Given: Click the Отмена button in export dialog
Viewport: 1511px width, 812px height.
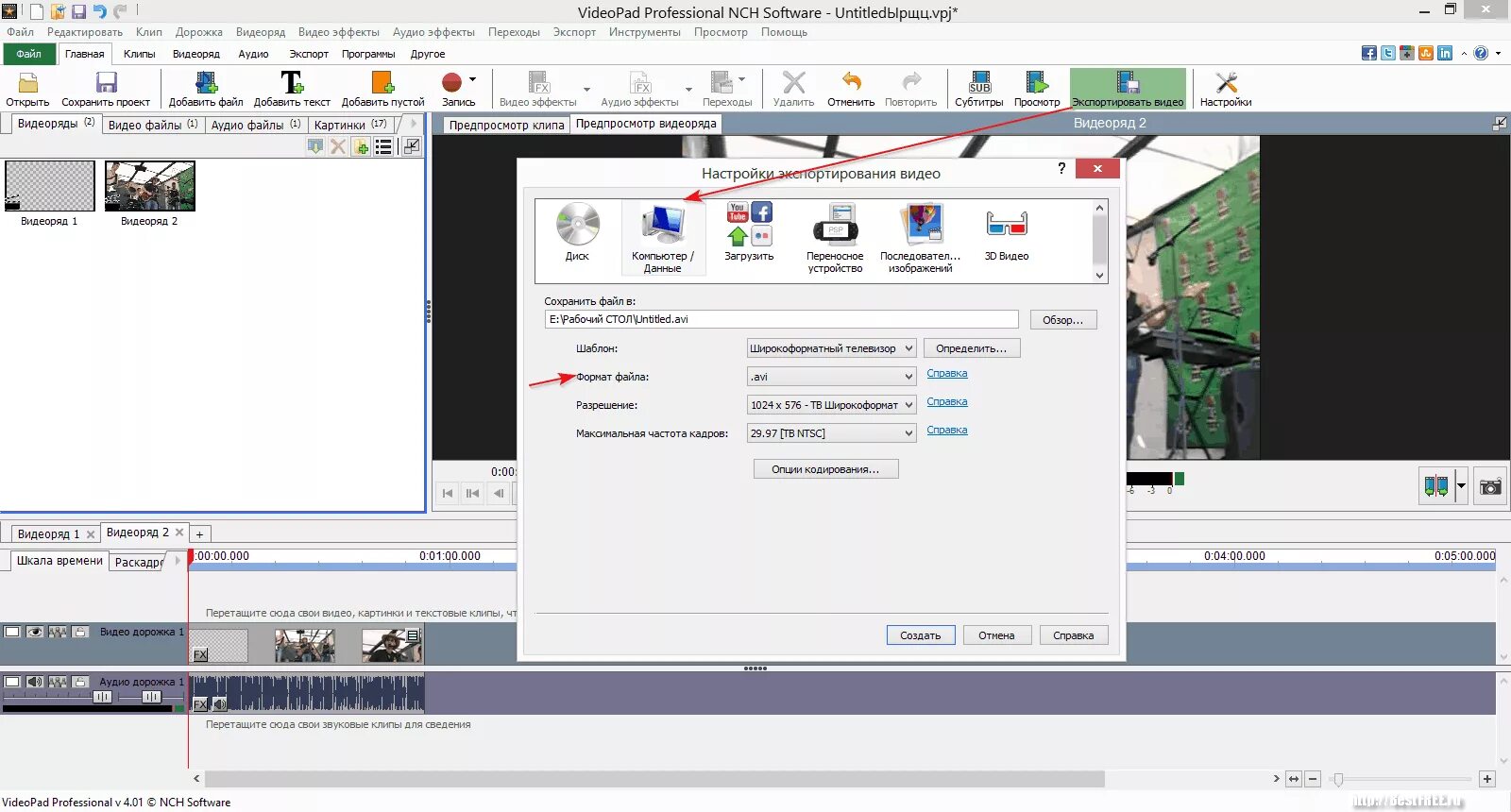Looking at the screenshot, I should click(x=996, y=635).
